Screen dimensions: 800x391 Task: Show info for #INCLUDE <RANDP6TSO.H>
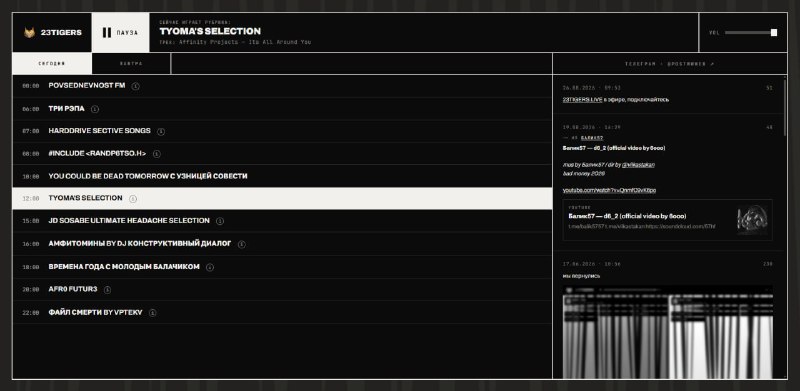(x=157, y=154)
